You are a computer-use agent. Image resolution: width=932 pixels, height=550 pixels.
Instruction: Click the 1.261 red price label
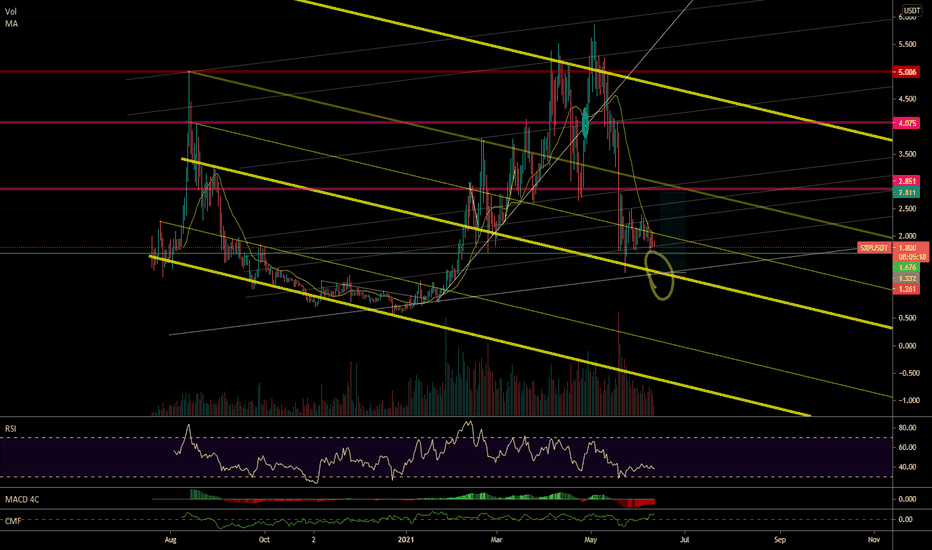coord(907,289)
